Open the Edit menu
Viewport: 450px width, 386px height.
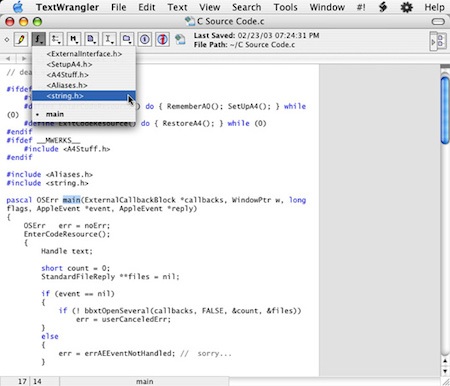click(147, 7)
